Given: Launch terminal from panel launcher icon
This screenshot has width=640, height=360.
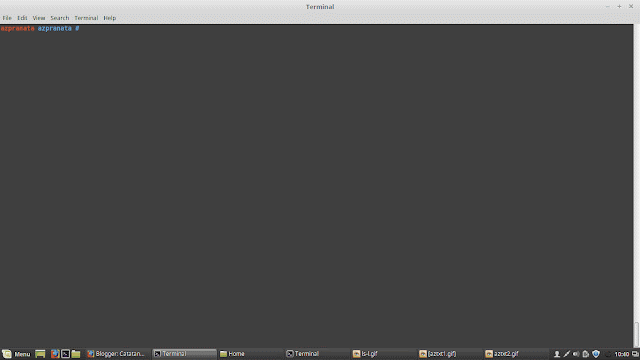Looking at the screenshot, I should coord(65,354).
